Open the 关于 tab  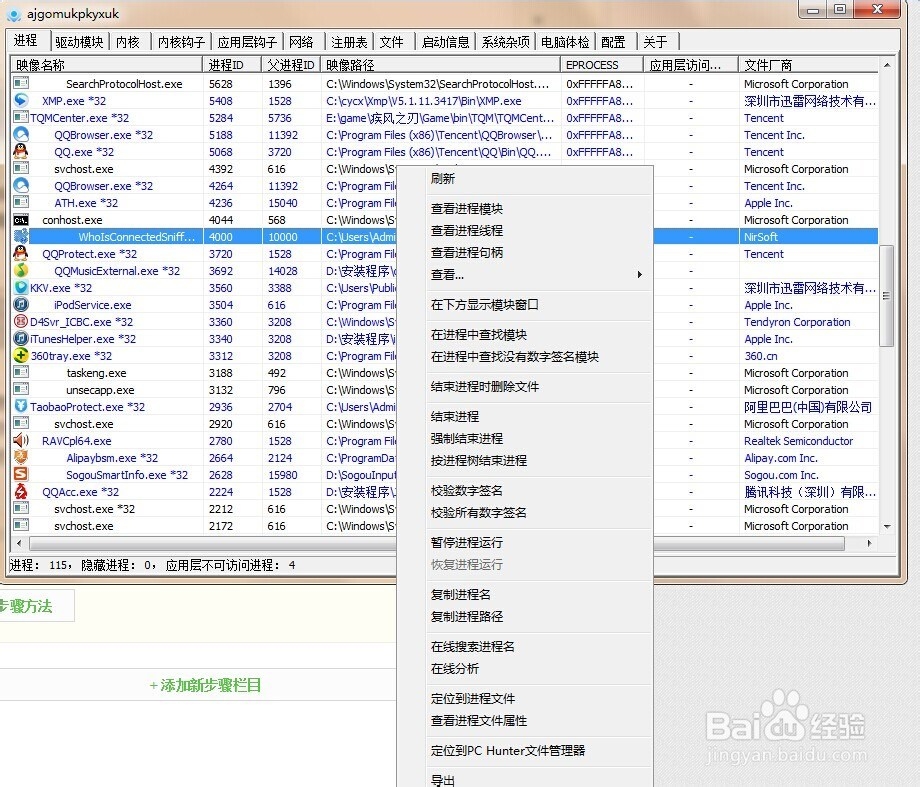[655, 42]
